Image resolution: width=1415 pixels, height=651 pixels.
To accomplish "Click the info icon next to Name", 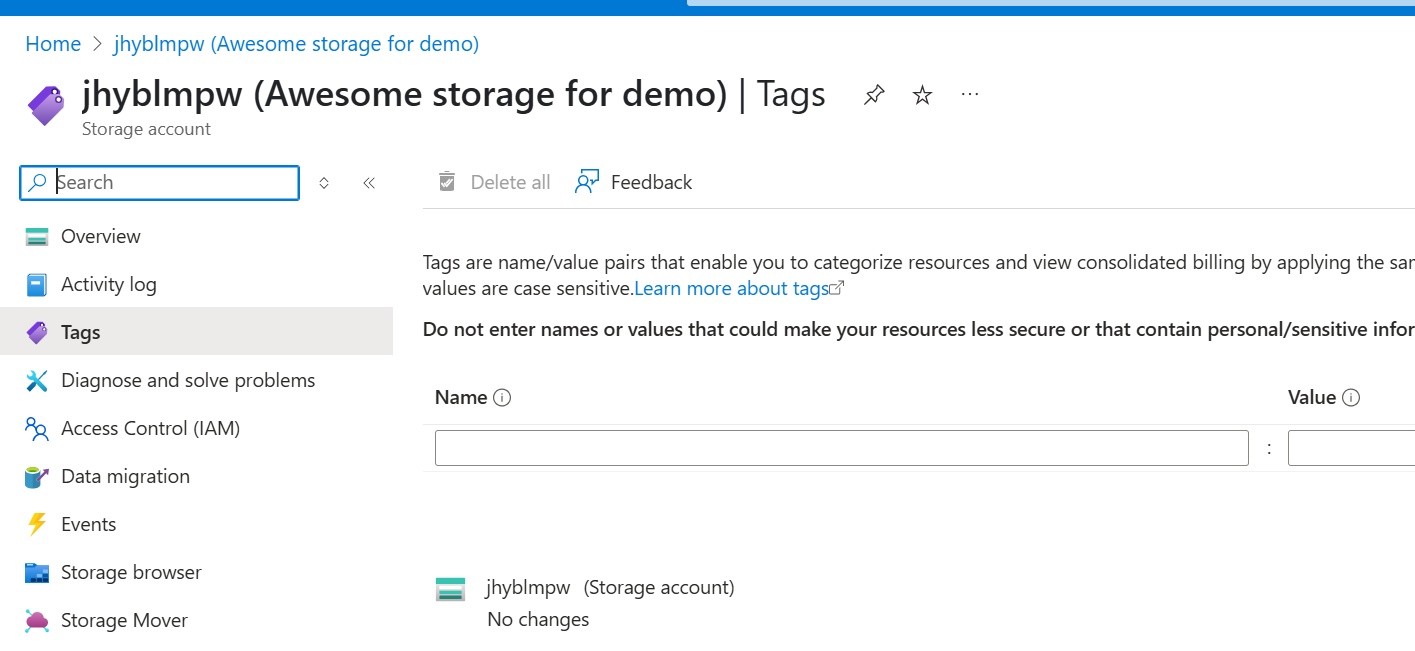I will [503, 398].
